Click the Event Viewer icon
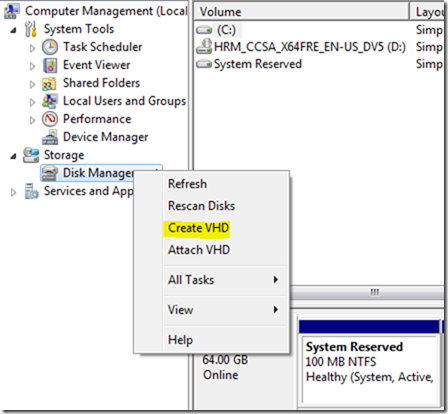448x414 pixels. pyautogui.click(x=50, y=65)
